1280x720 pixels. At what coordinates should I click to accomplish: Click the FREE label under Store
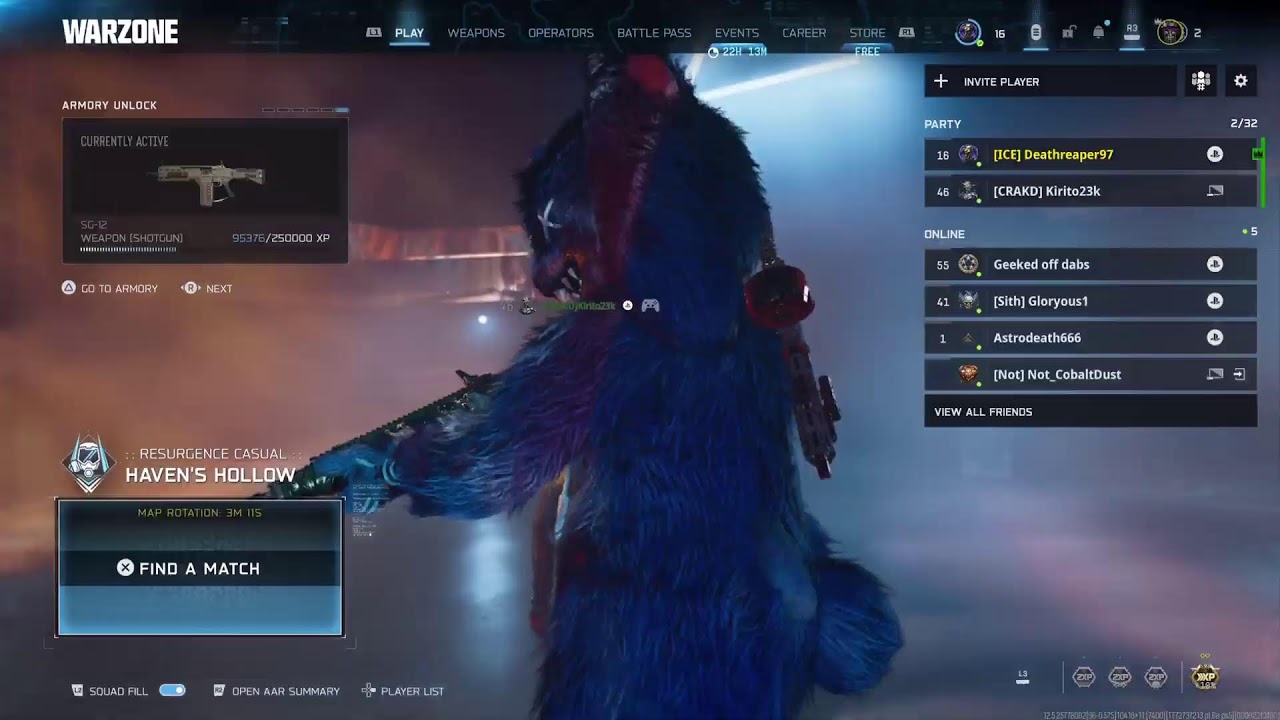click(x=867, y=52)
